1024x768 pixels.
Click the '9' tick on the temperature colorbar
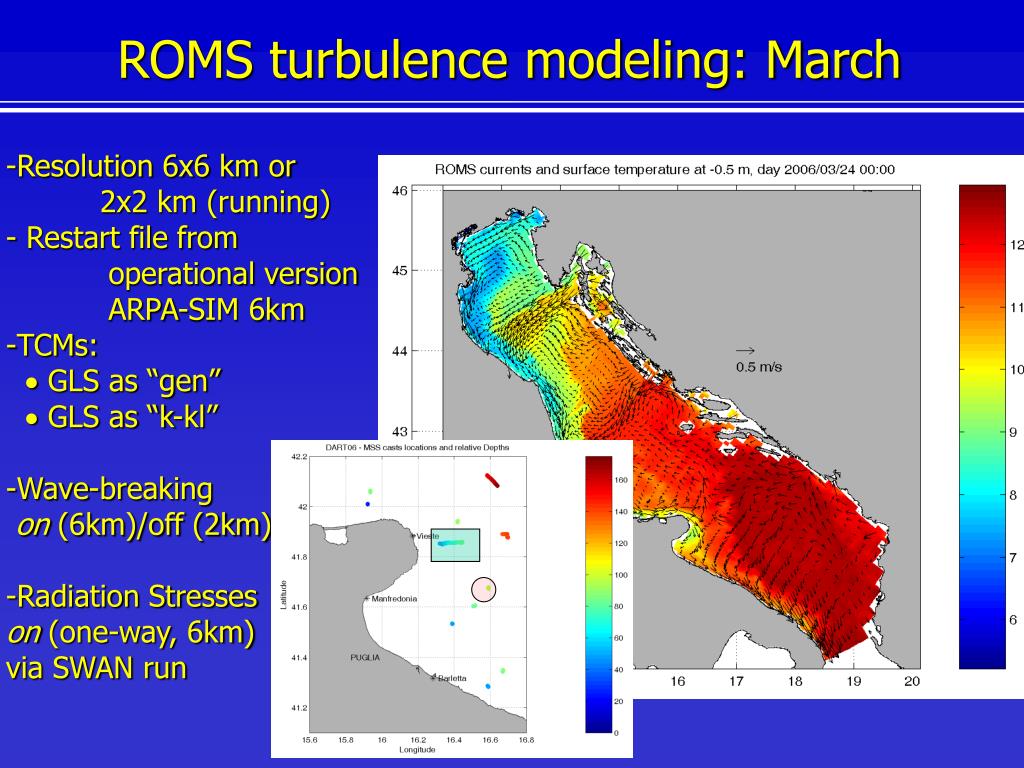click(x=1013, y=432)
